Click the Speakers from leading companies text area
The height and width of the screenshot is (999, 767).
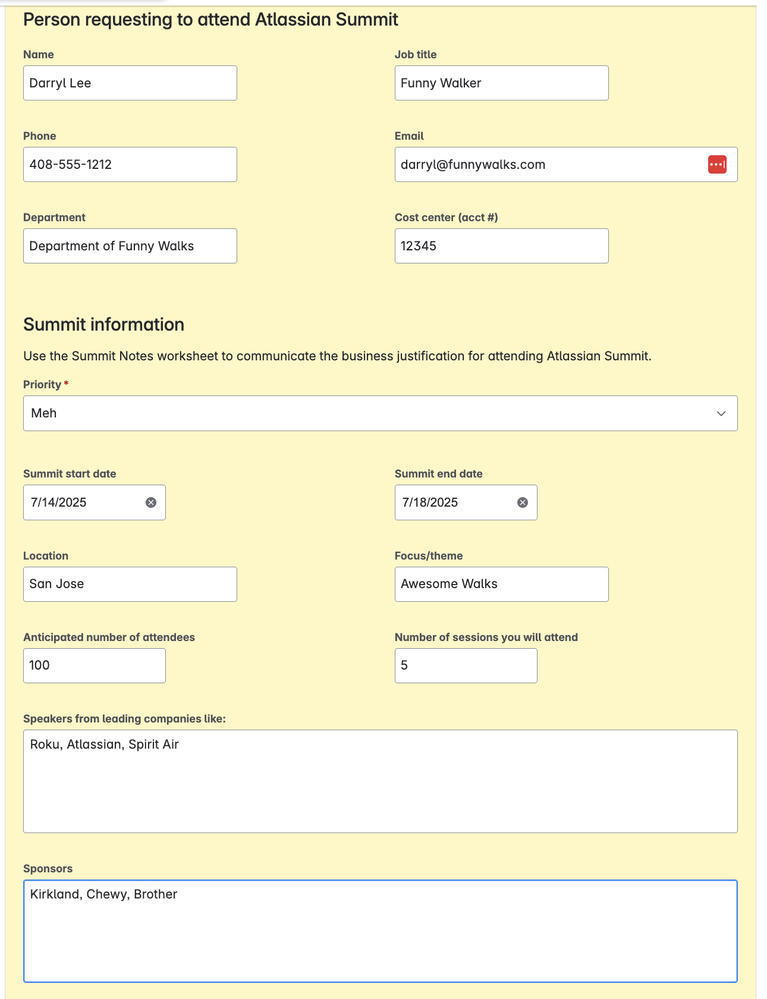[x=380, y=781]
